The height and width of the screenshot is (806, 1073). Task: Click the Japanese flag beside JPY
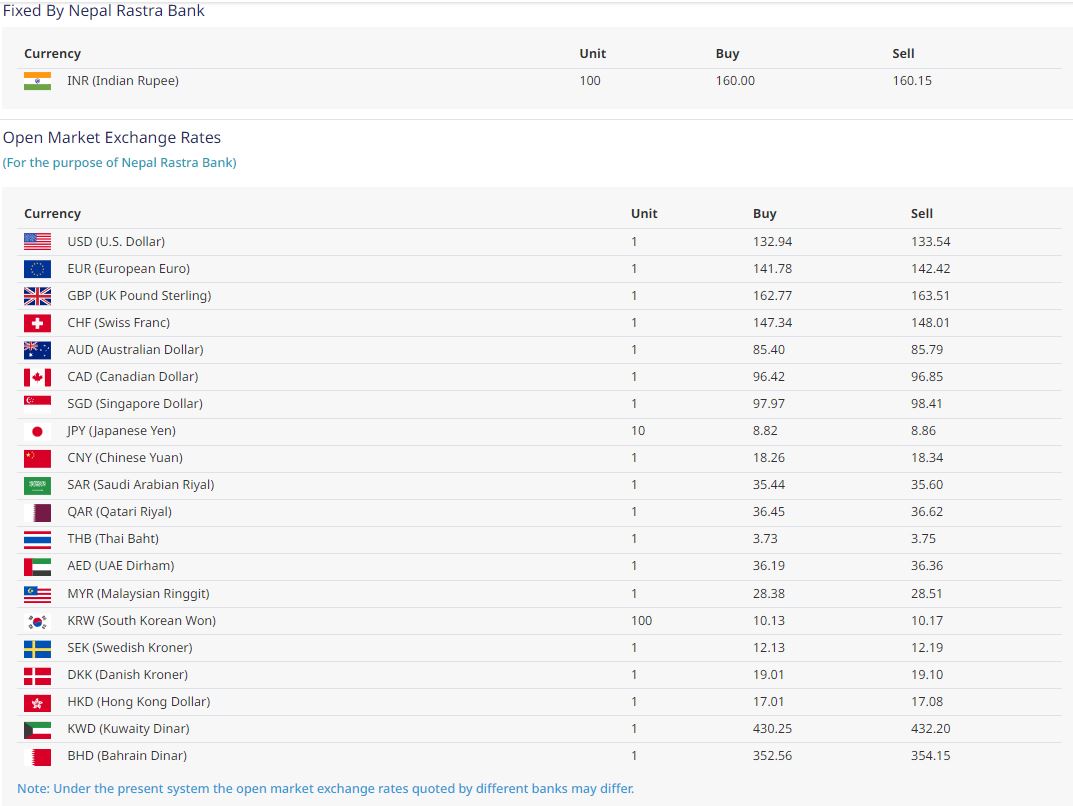(37, 431)
